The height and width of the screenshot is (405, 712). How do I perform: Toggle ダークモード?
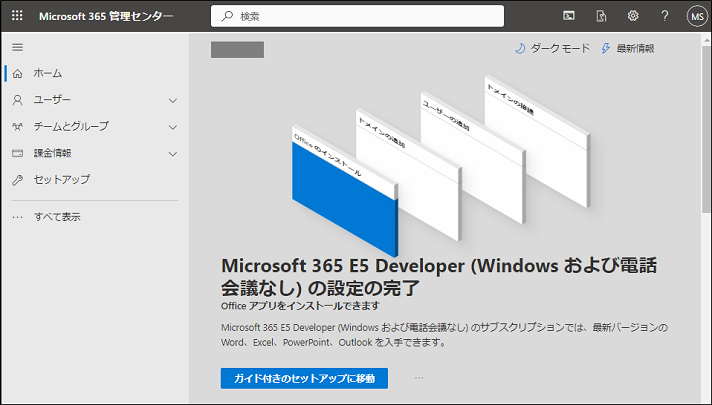tap(552, 49)
